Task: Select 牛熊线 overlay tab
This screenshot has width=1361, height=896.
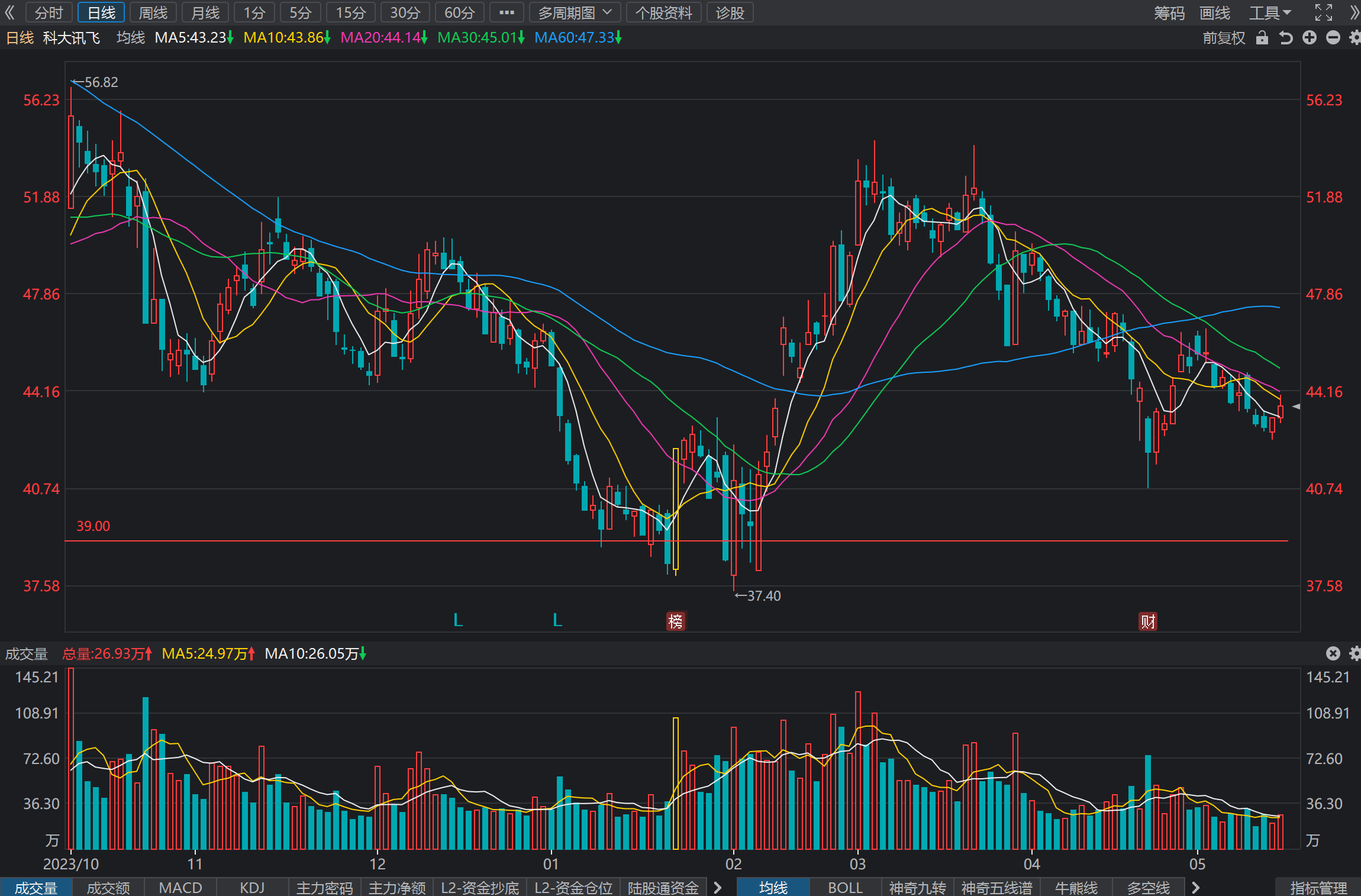Action: (x=1076, y=888)
